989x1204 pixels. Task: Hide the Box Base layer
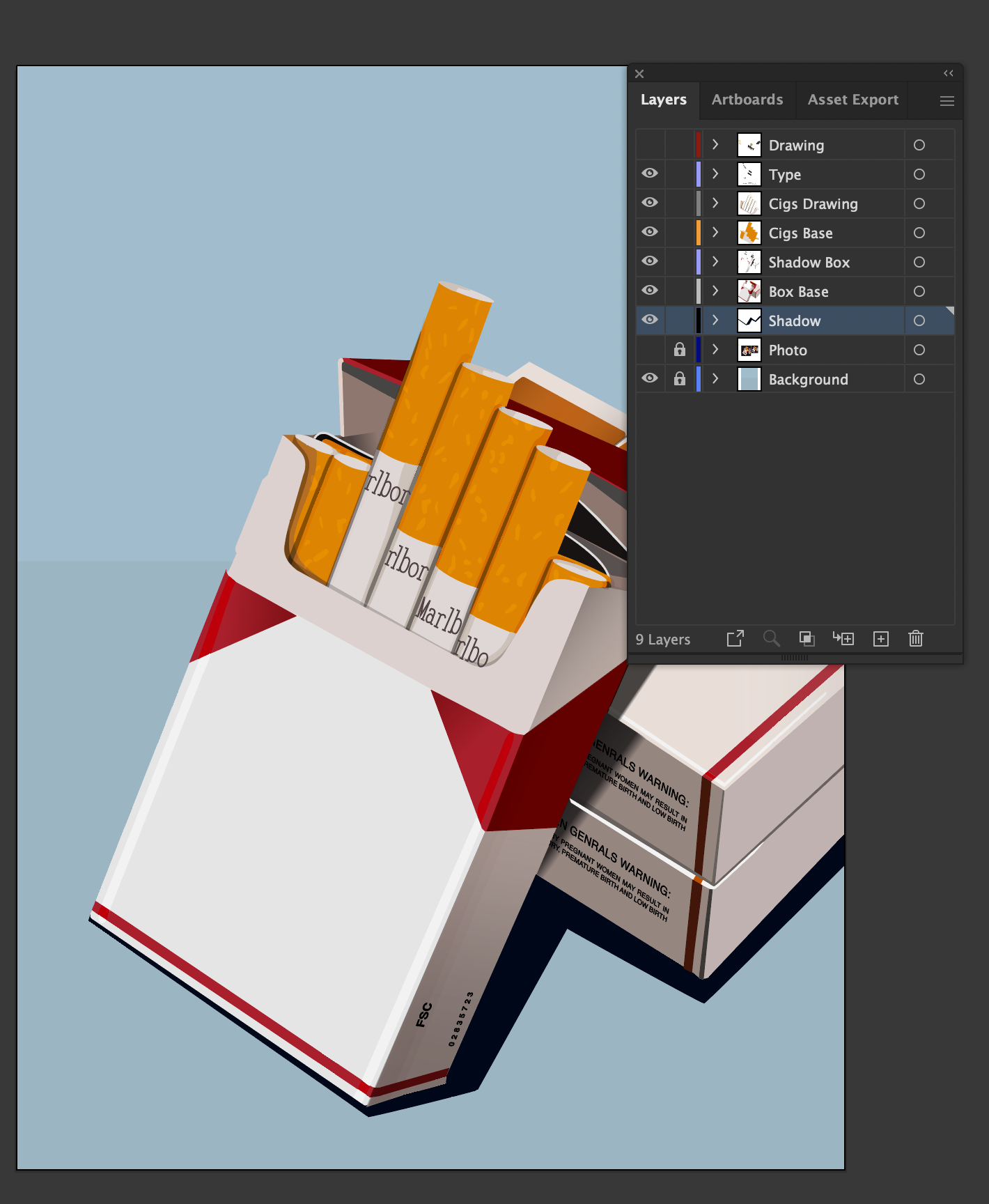650,291
